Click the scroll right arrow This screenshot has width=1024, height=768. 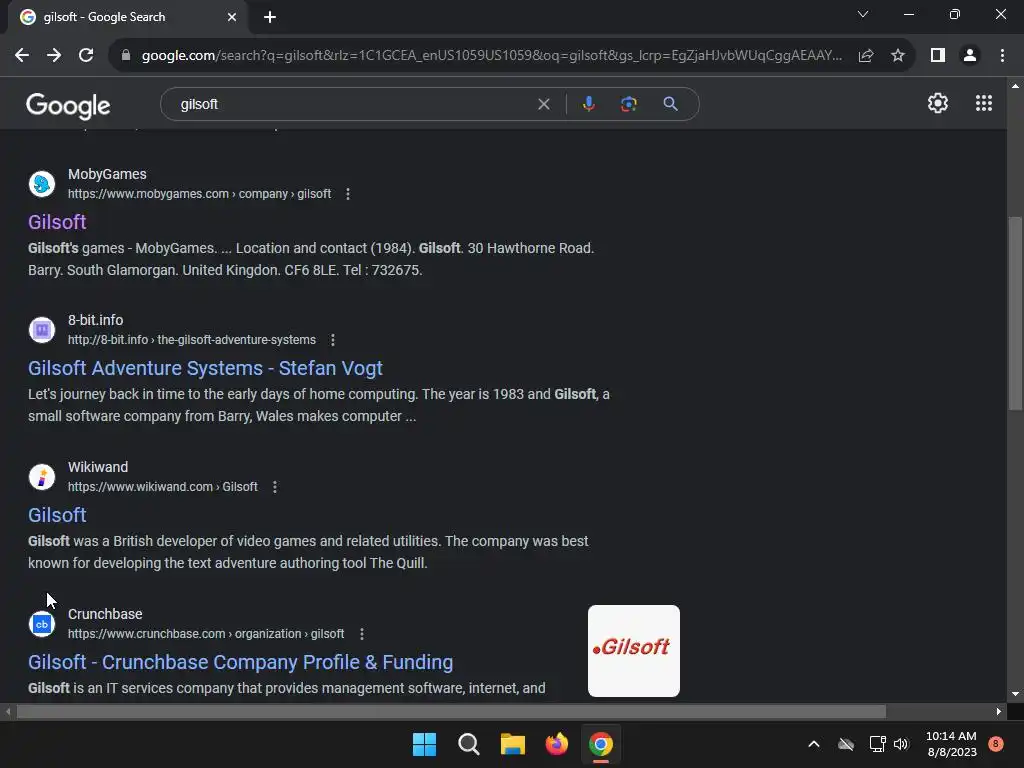tap(999, 711)
